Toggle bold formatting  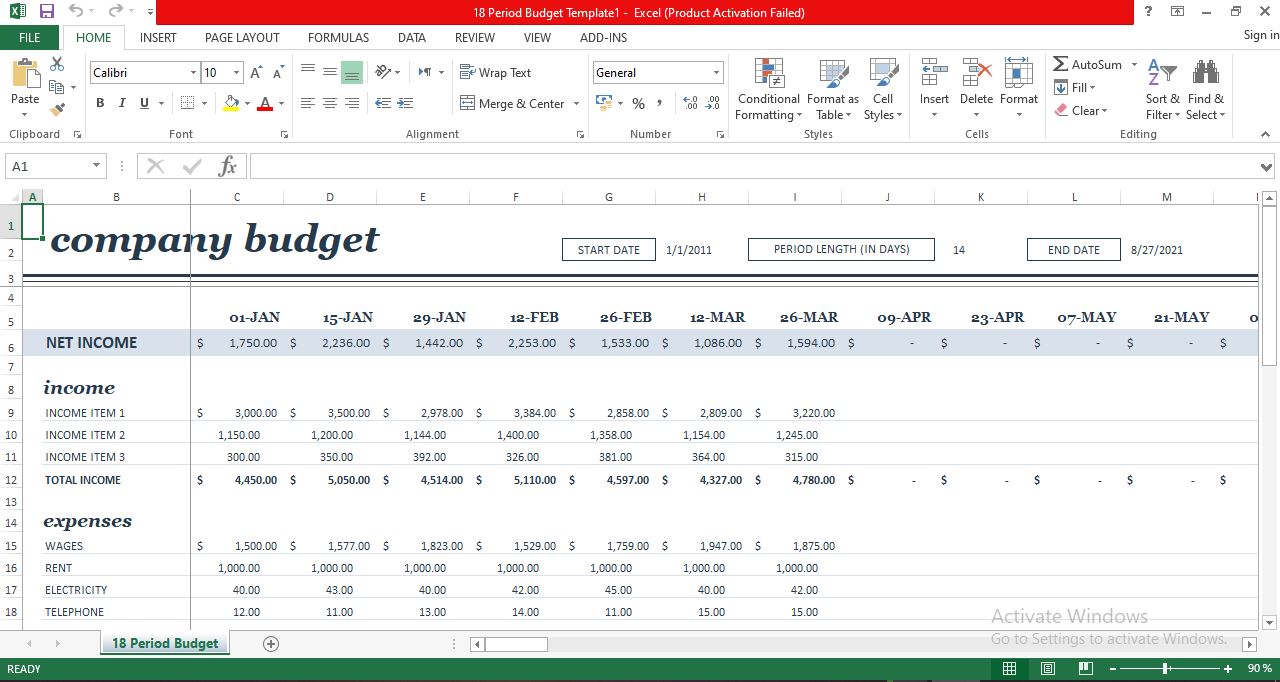click(99, 103)
